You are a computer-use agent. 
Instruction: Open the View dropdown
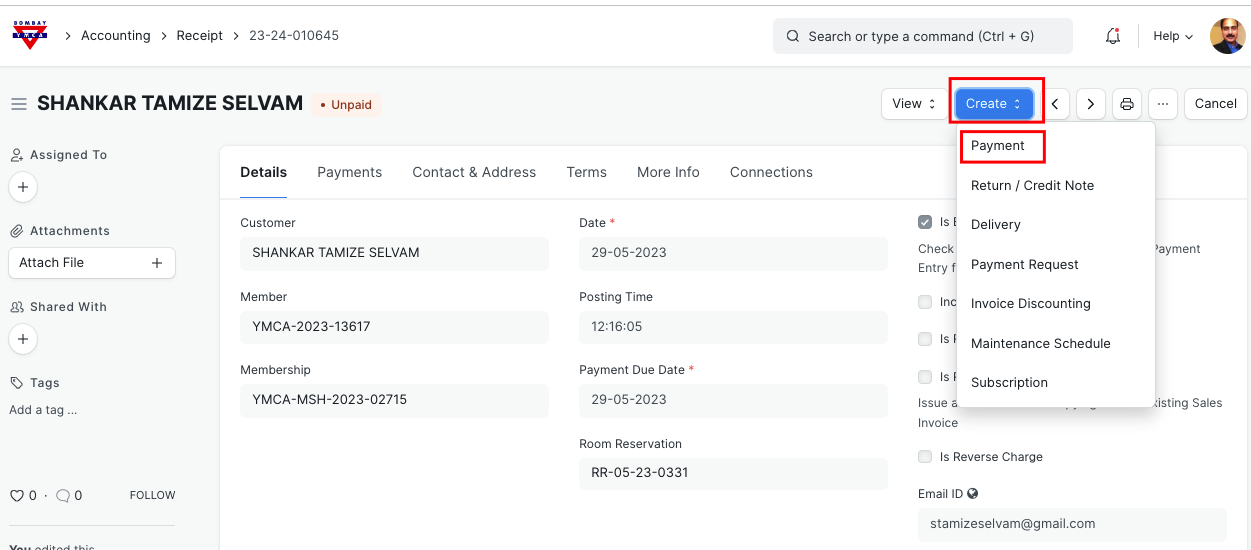coord(913,104)
